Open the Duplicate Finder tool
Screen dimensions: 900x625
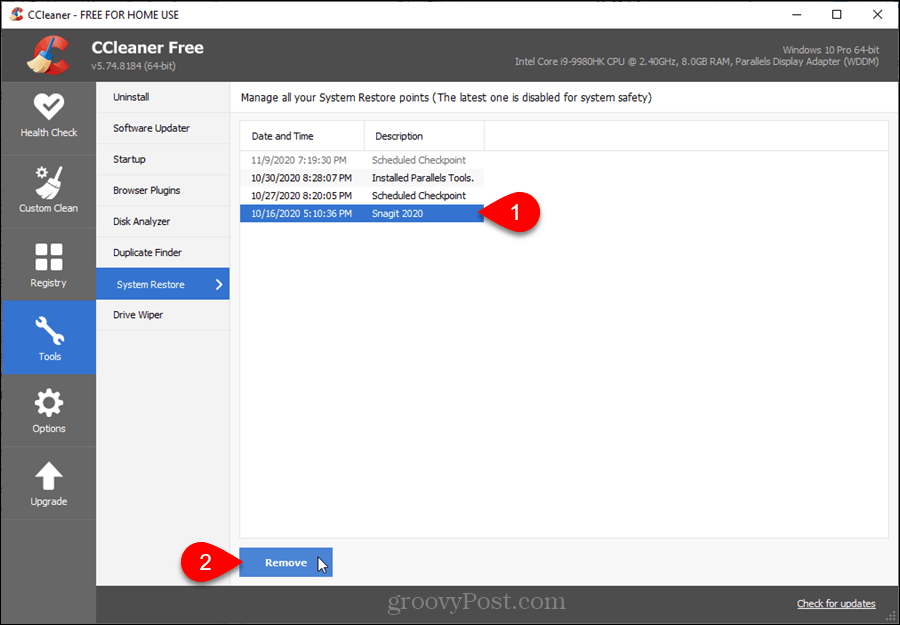[x=163, y=252]
